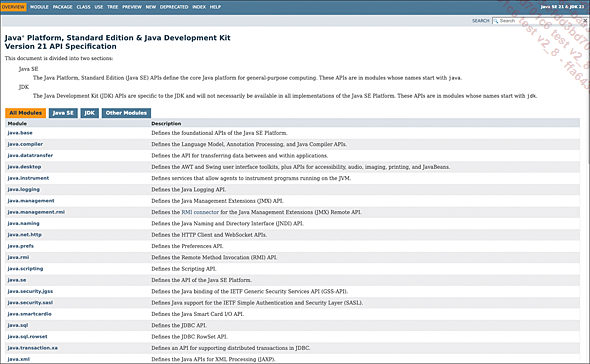
Task: Open the java.security.jgss module link
Action: coord(30,291)
